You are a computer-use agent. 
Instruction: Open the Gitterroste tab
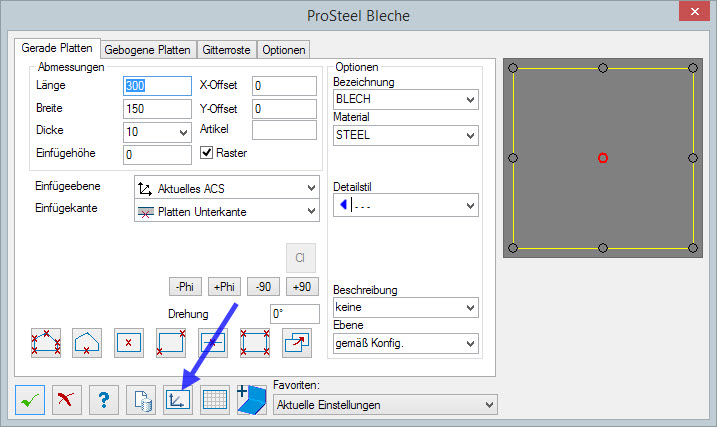pyautogui.click(x=226, y=50)
